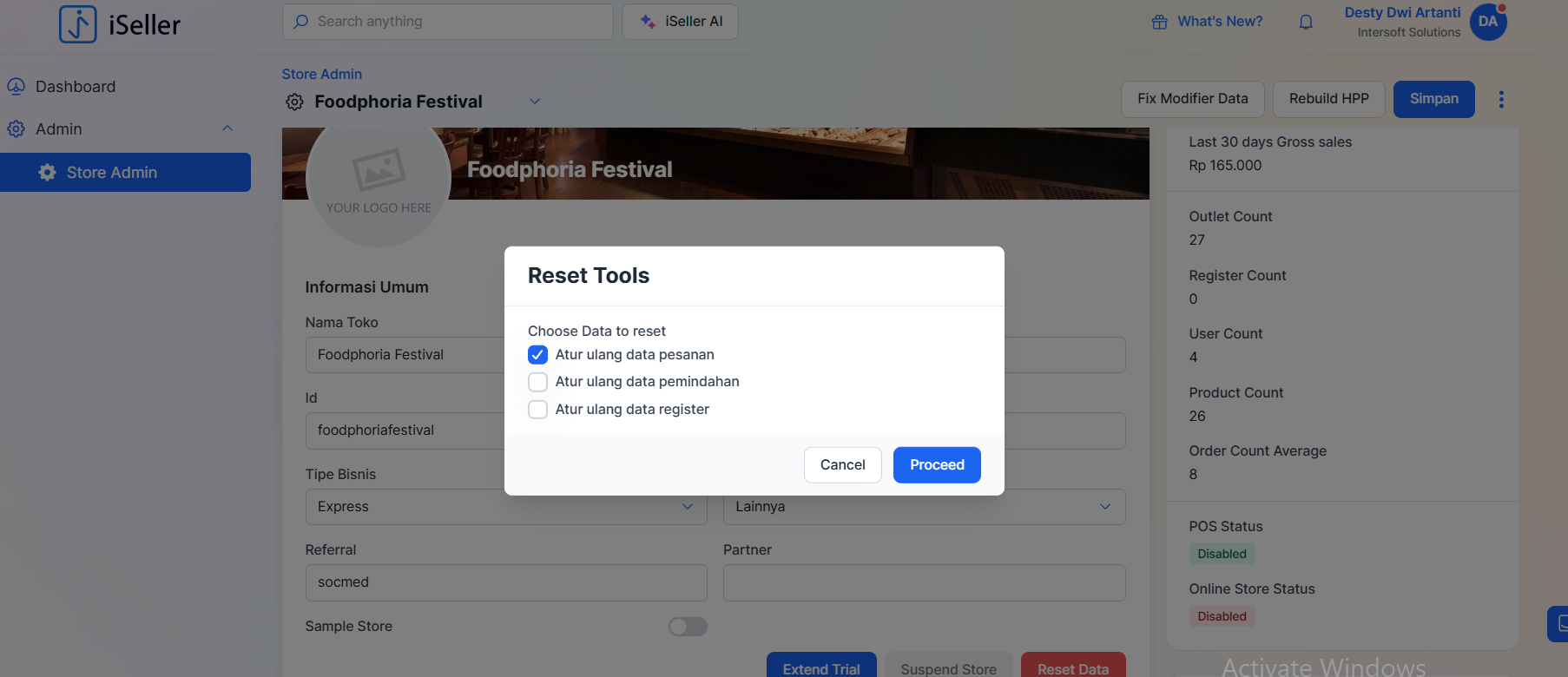Open the Tipe Bisnis Express dropdown

(505, 507)
